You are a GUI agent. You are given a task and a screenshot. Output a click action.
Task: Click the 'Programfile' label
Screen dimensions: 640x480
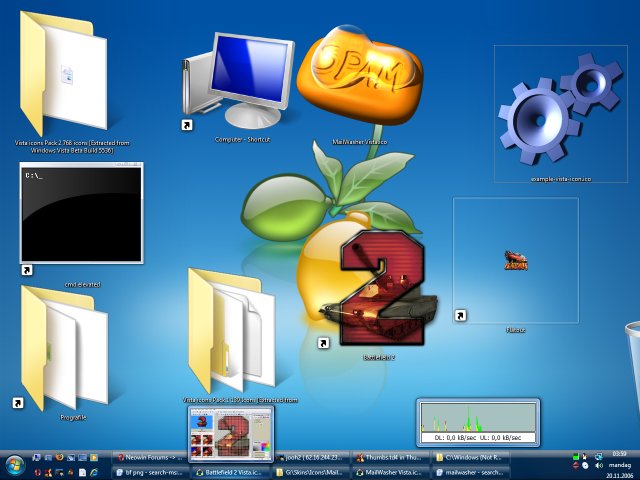(x=73, y=418)
